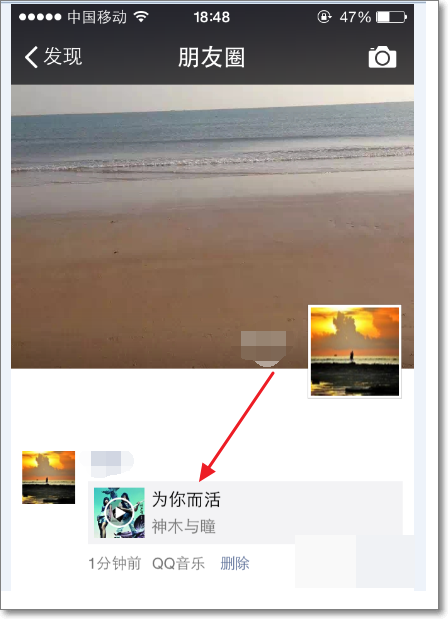
Task: Tap the camera icon to post a moment
Action: coord(382,57)
